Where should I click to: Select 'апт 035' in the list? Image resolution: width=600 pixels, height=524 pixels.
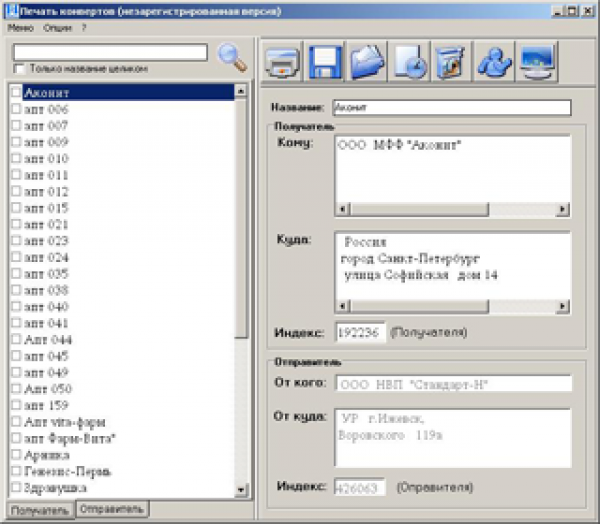click(46, 274)
